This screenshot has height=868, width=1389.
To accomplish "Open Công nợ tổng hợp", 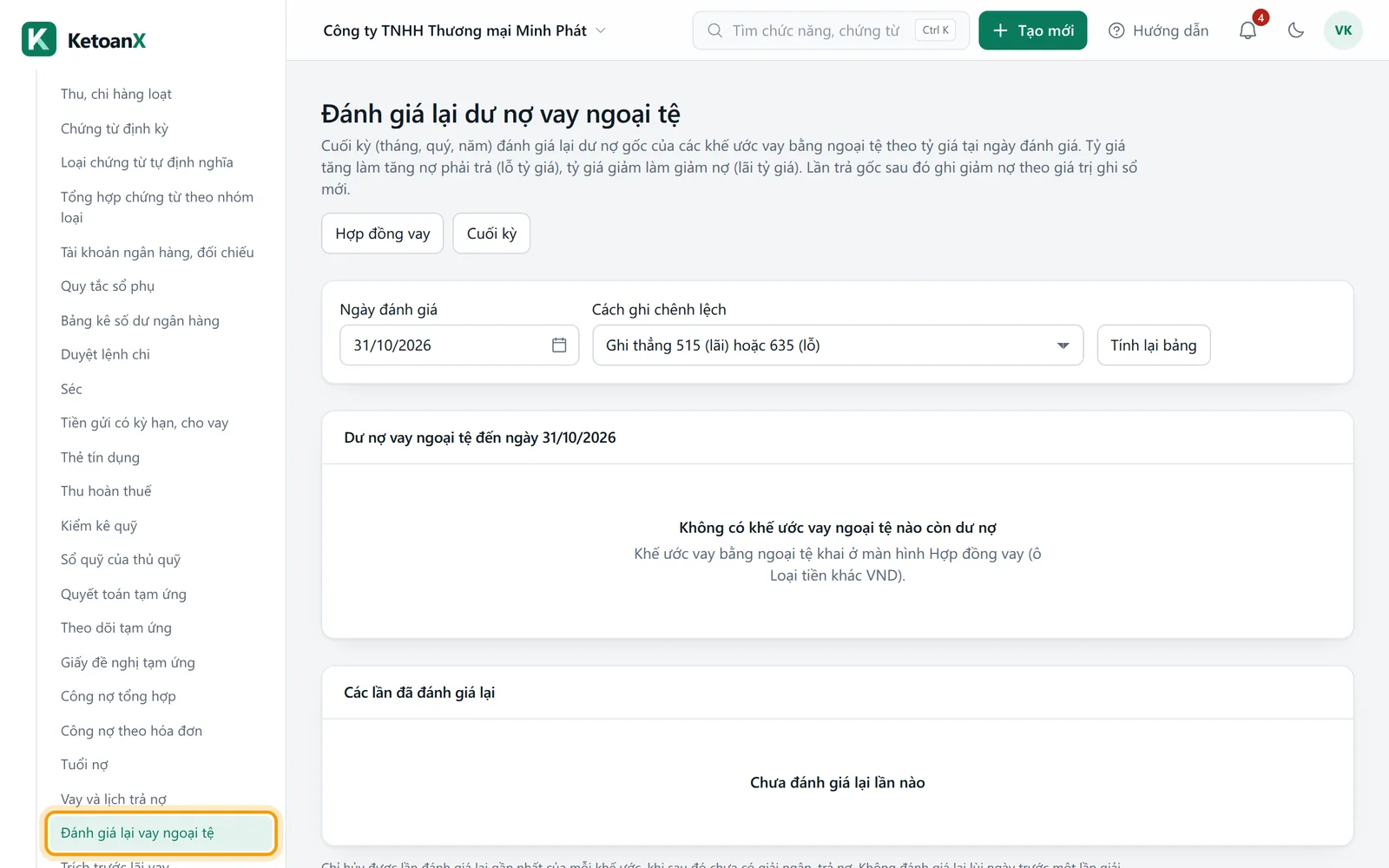I will [118, 696].
